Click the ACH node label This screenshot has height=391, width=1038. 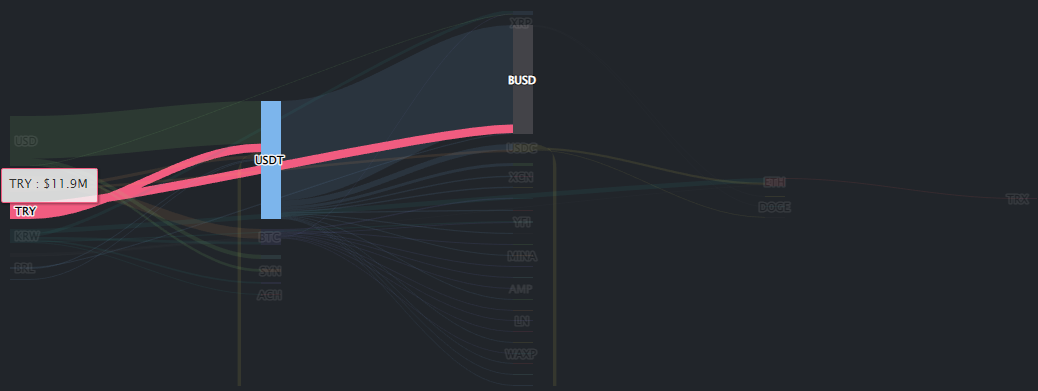[269, 295]
